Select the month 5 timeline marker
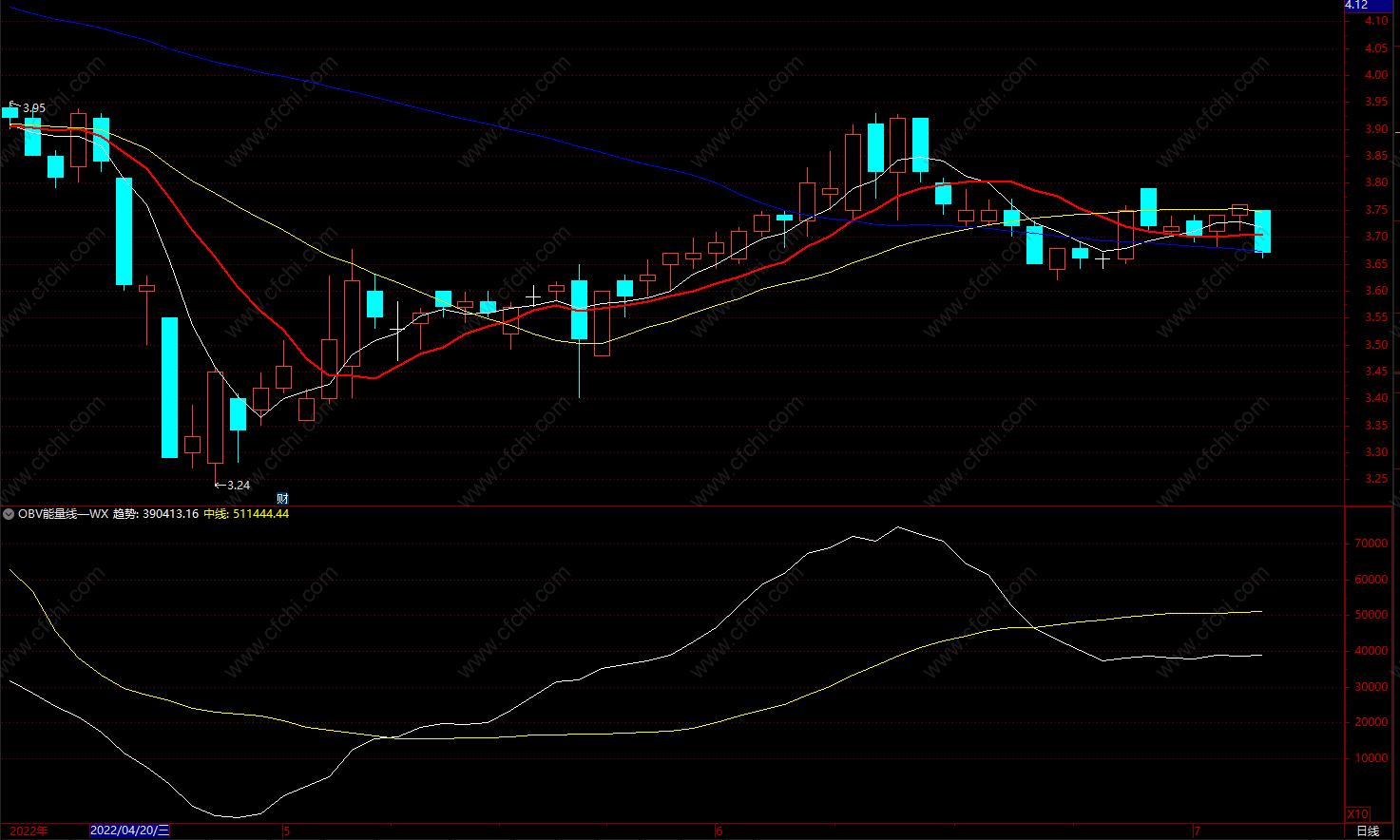This screenshot has height=840, width=1400. (286, 830)
